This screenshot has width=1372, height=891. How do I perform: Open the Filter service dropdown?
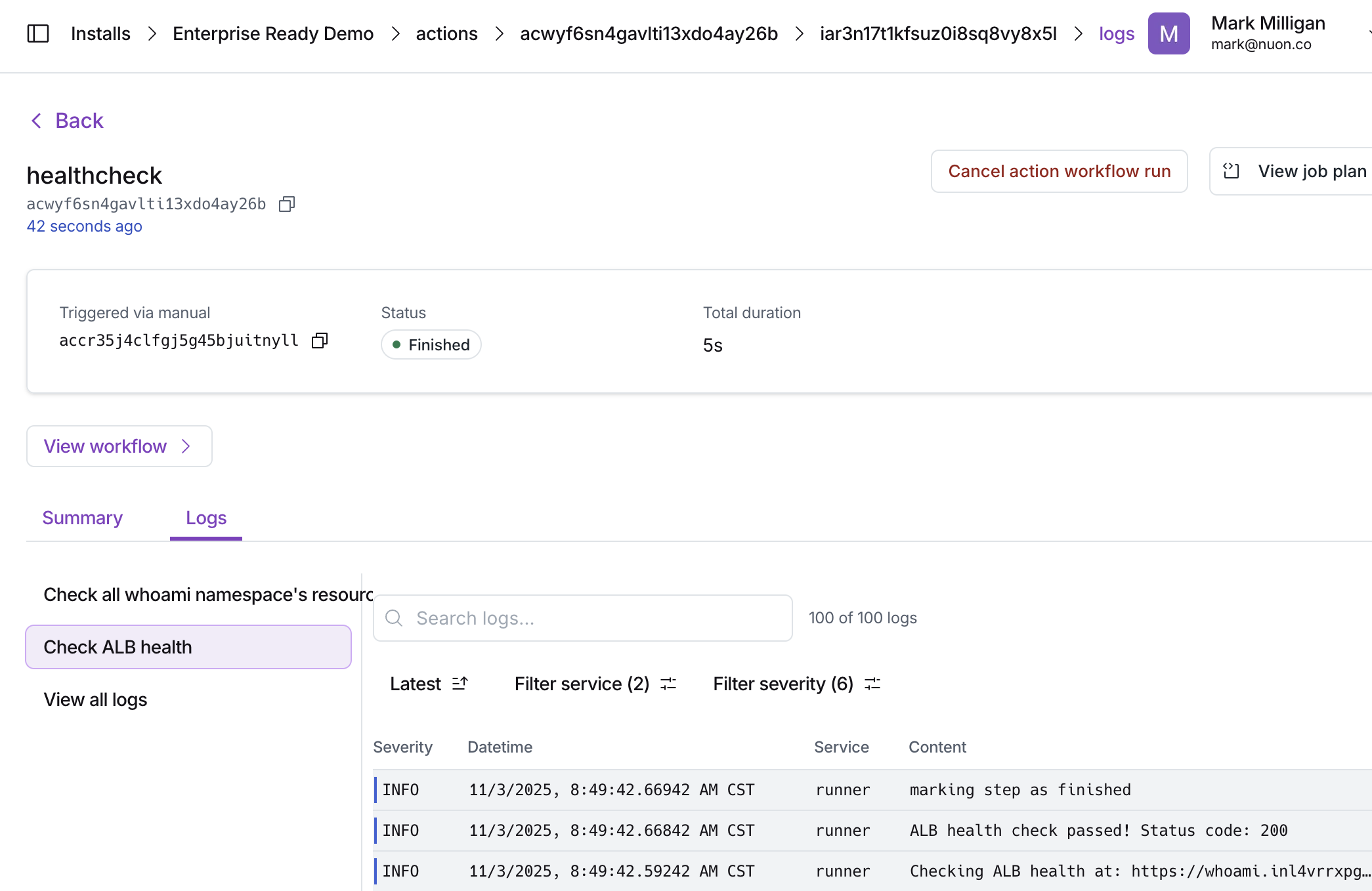tap(595, 684)
